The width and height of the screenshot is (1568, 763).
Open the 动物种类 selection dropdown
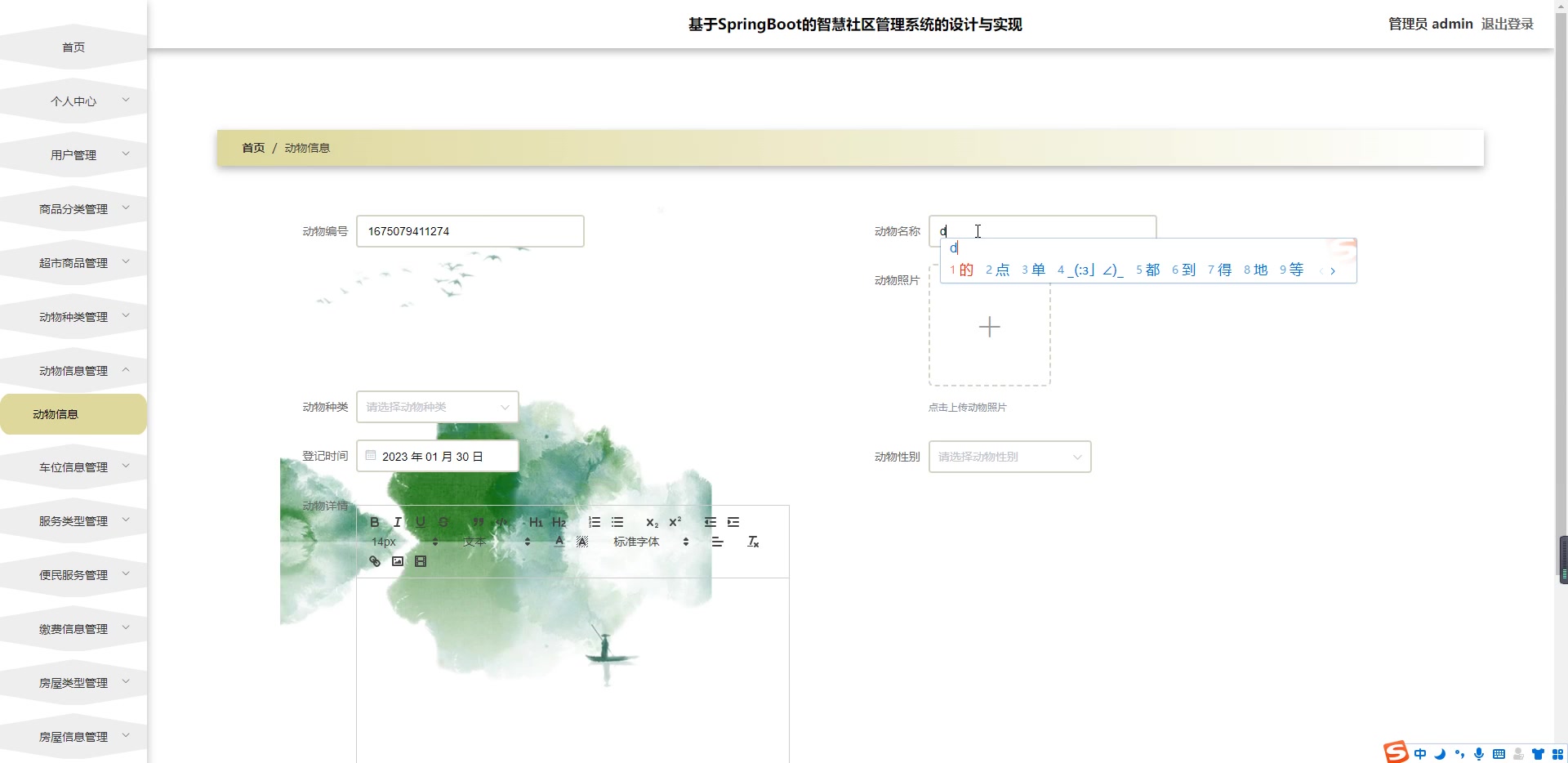438,407
